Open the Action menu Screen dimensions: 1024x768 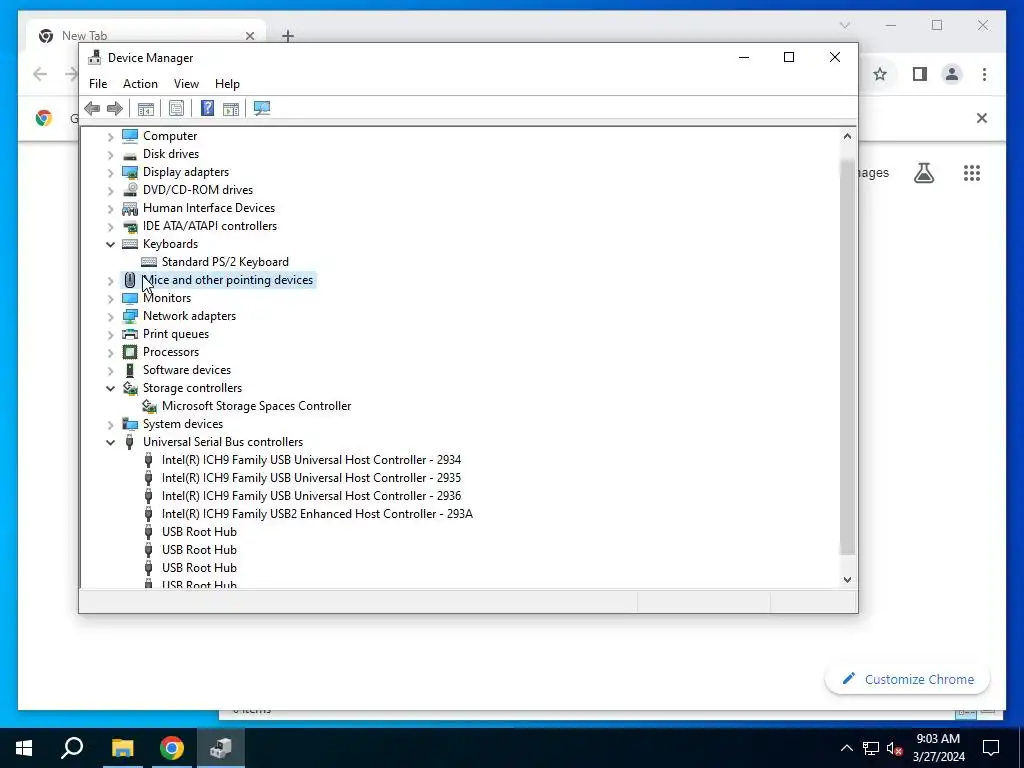click(140, 84)
